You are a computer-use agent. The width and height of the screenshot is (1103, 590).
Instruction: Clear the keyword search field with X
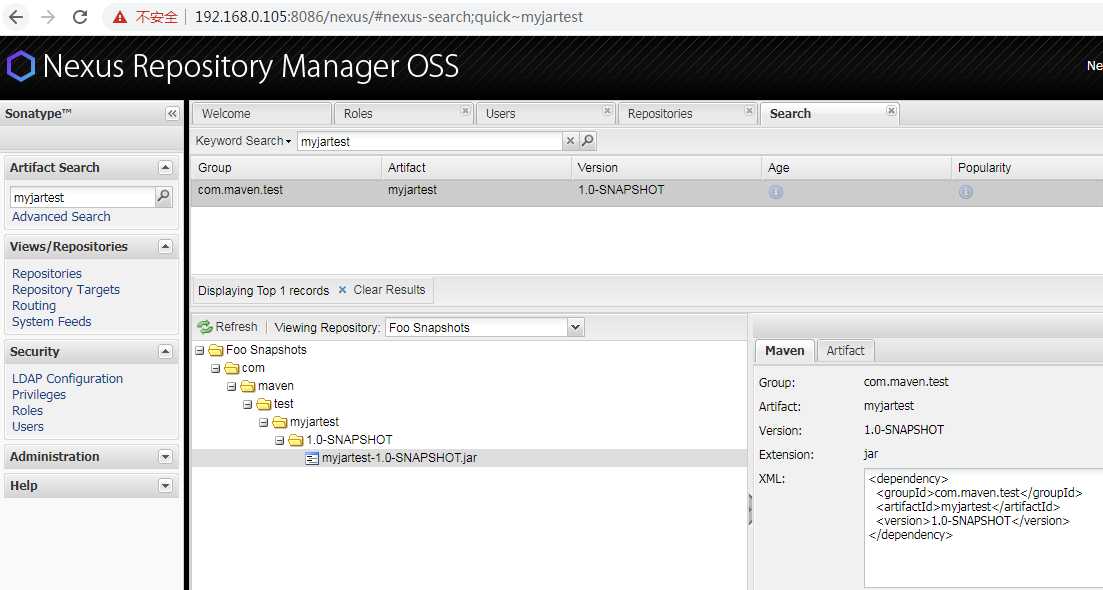coord(570,141)
